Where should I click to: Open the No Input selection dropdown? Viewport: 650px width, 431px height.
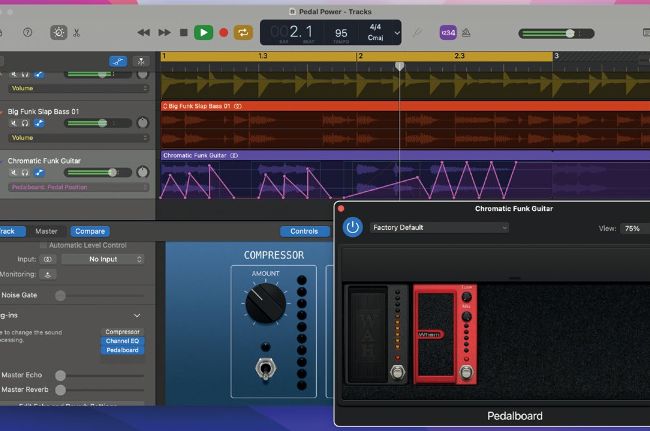(103, 259)
